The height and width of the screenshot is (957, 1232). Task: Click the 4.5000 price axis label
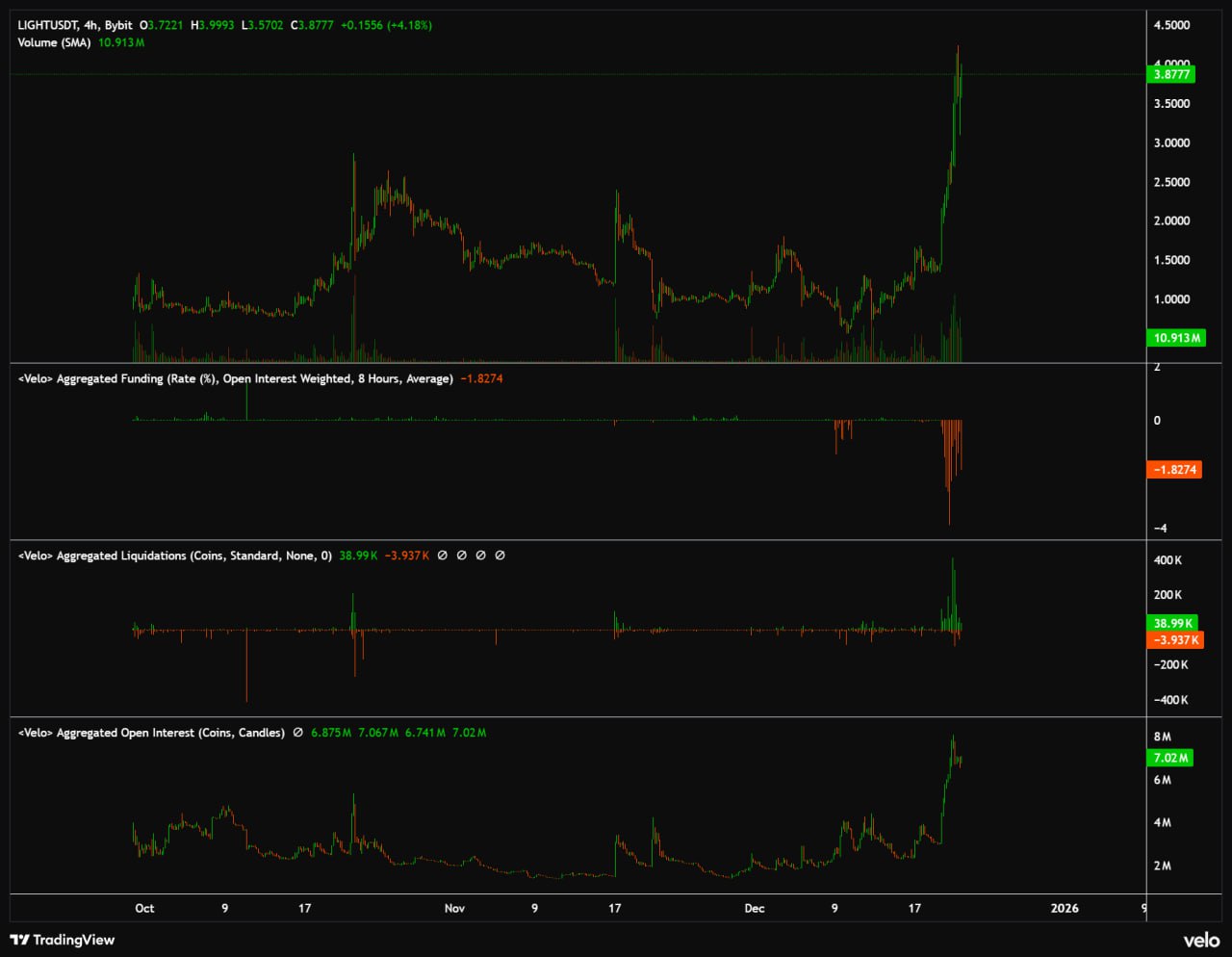[x=1171, y=25]
